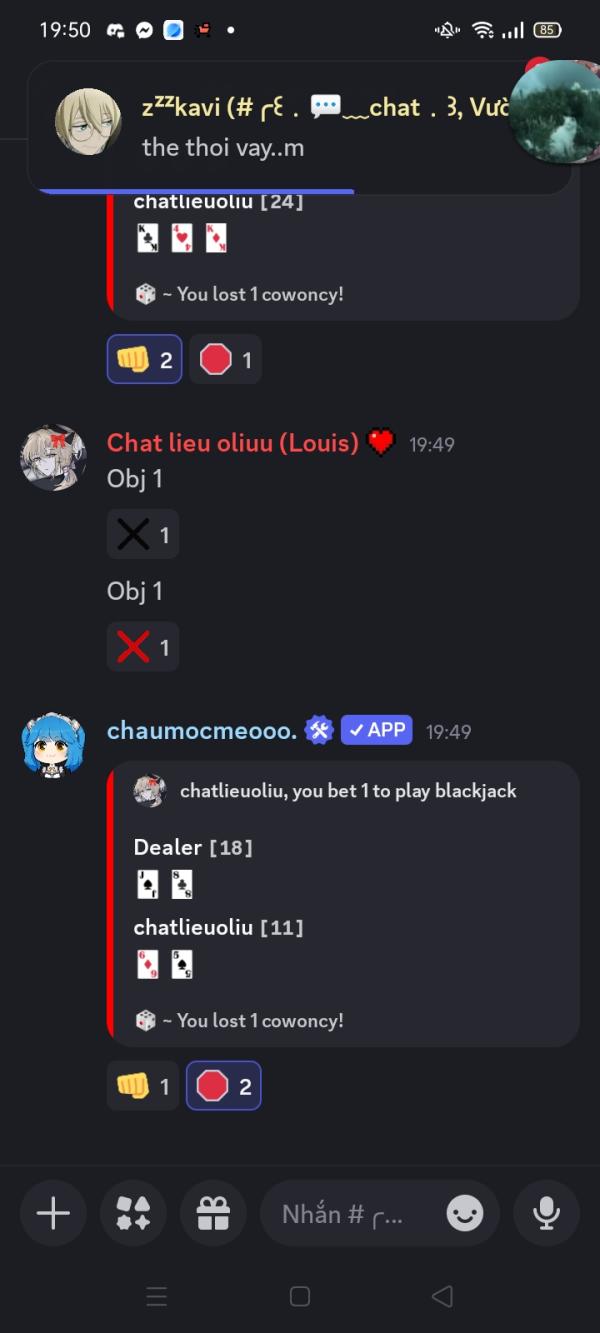This screenshot has width=600, height=1333.
Task: Toggle the stop sign reaction with count 2
Action: [224, 1086]
